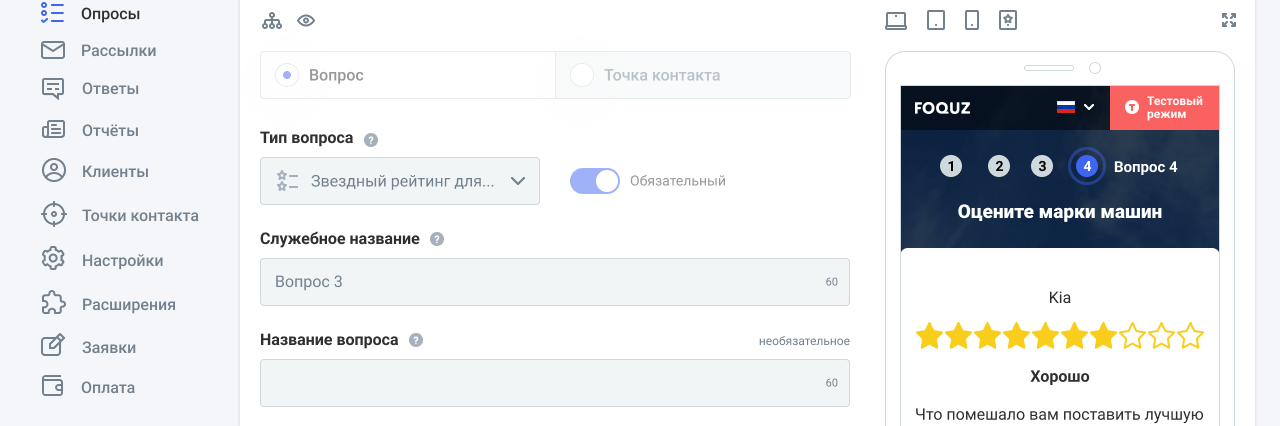Jump to question step 2 in preview
The image size is (1280, 426).
(998, 167)
